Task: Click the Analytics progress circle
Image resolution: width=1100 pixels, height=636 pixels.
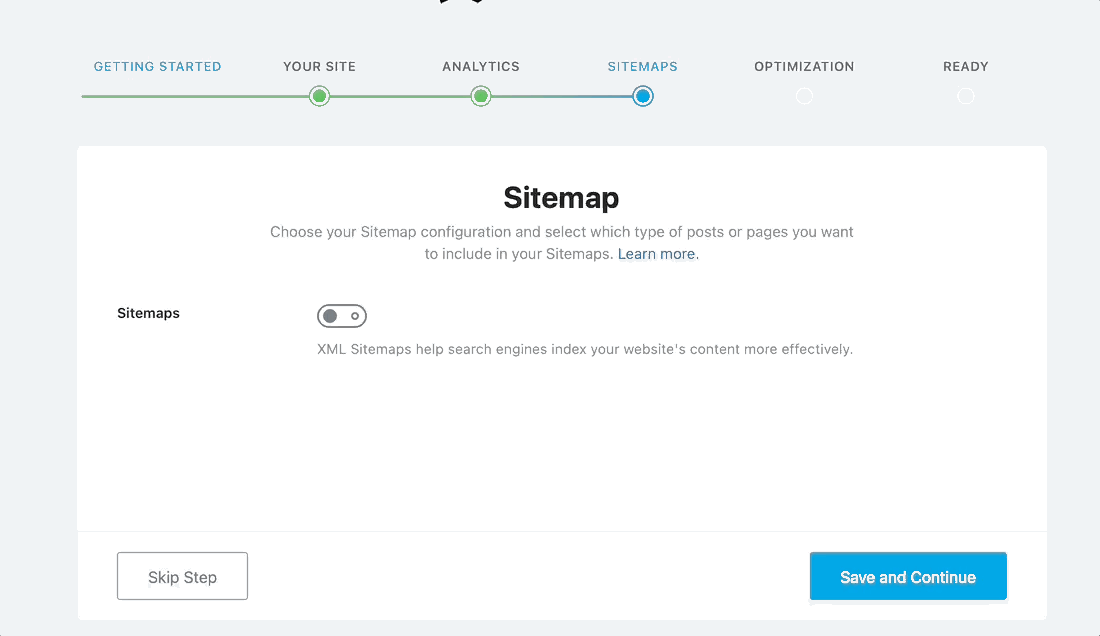Action: [x=481, y=96]
